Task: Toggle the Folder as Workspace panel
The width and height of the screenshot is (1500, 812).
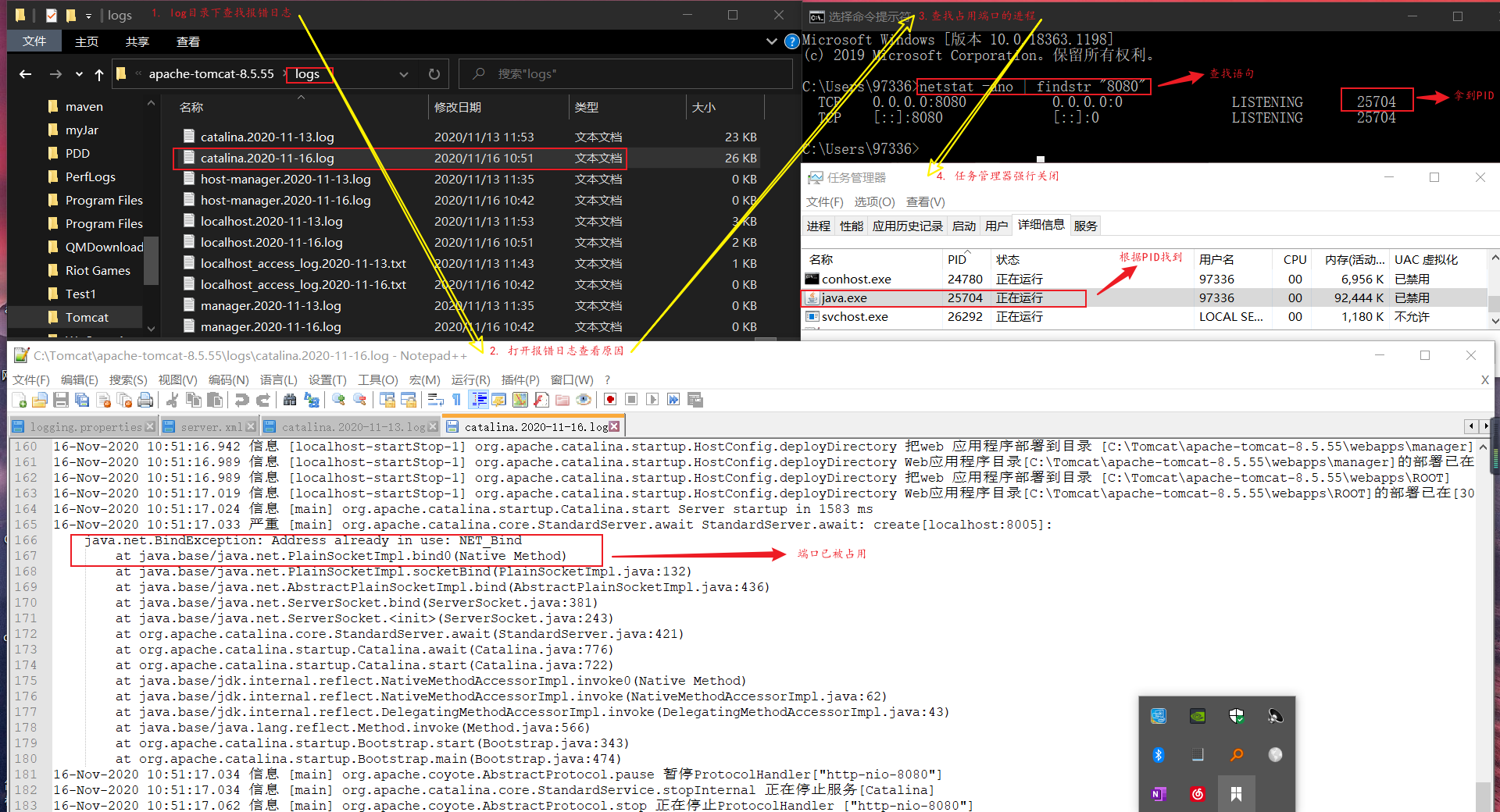Action: [562, 400]
